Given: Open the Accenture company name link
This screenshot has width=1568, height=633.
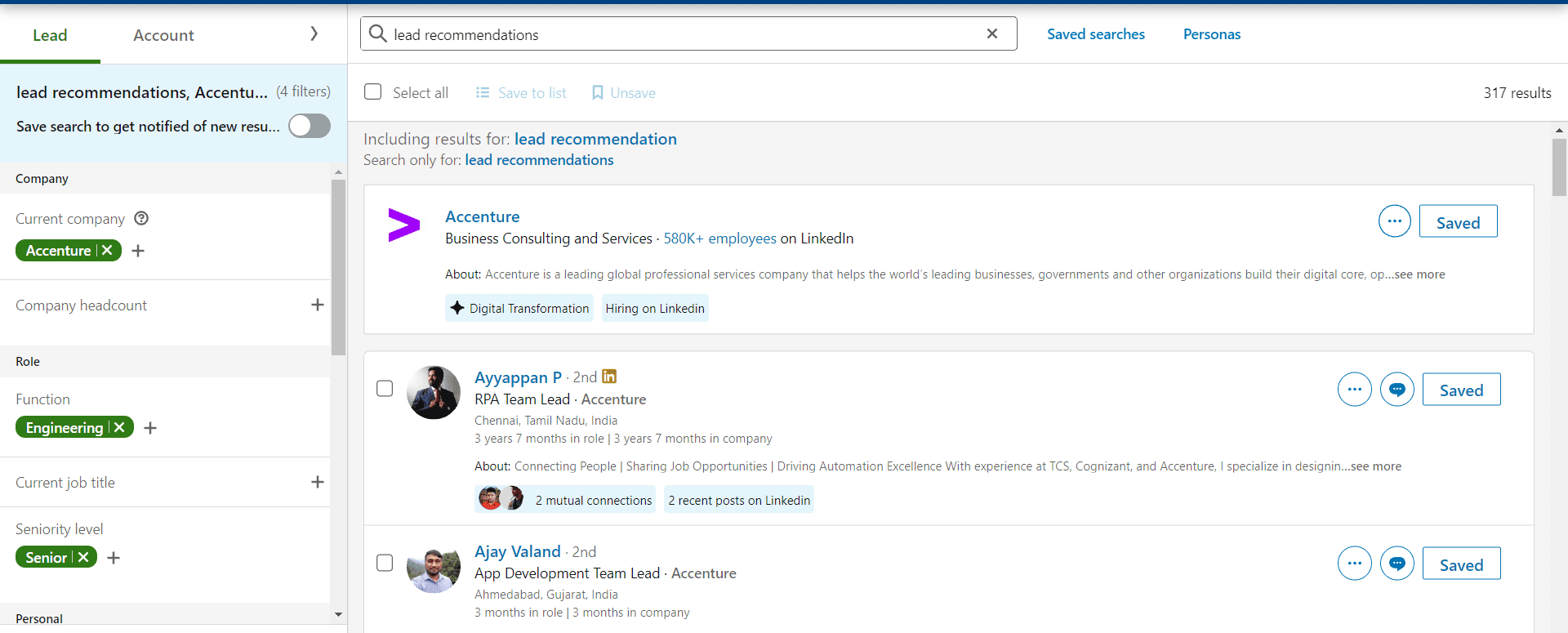Looking at the screenshot, I should [483, 216].
